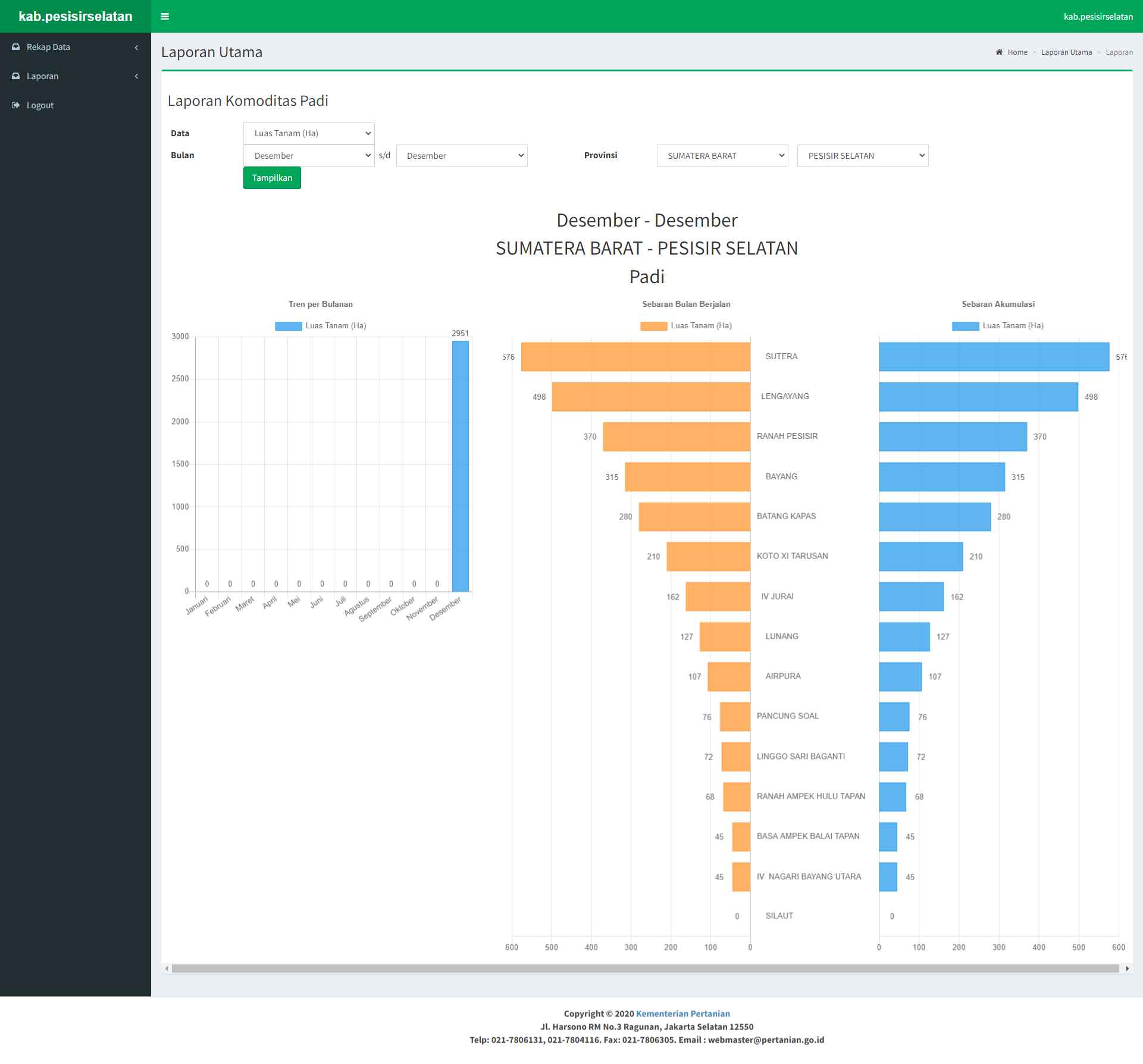Click the horizontal scrollbar left arrow
This screenshot has width=1143, height=1064.
[167, 968]
